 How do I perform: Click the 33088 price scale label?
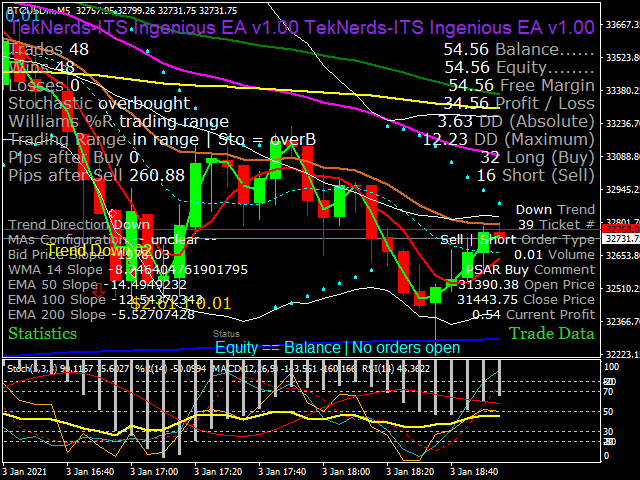coord(622,156)
